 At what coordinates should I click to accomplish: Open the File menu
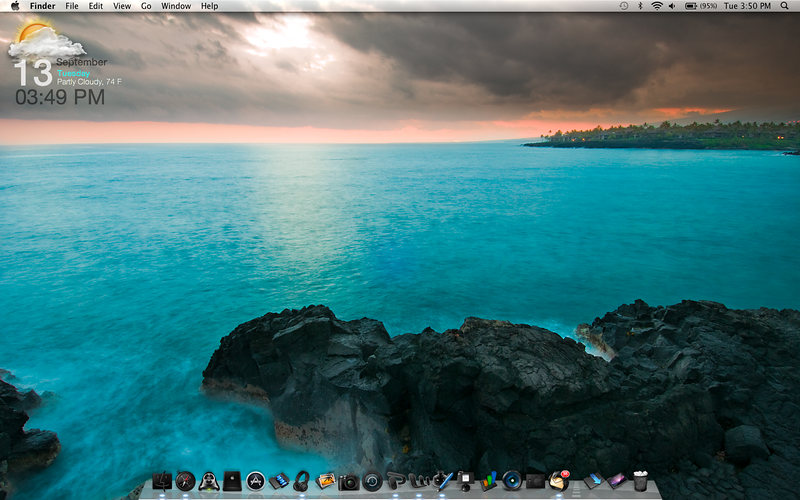(x=72, y=6)
